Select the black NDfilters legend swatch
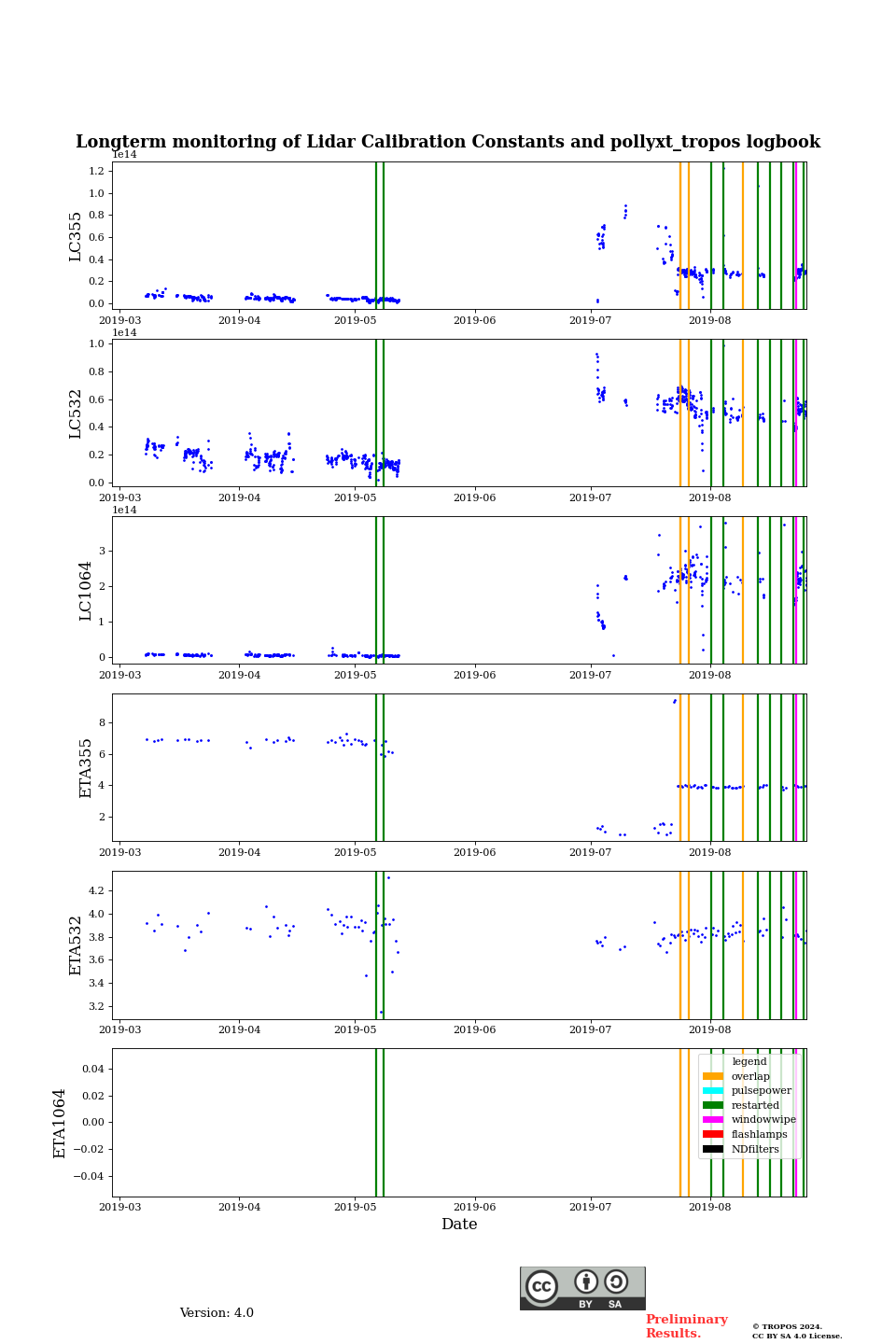This screenshot has width=896, height=1344. pos(712,1149)
